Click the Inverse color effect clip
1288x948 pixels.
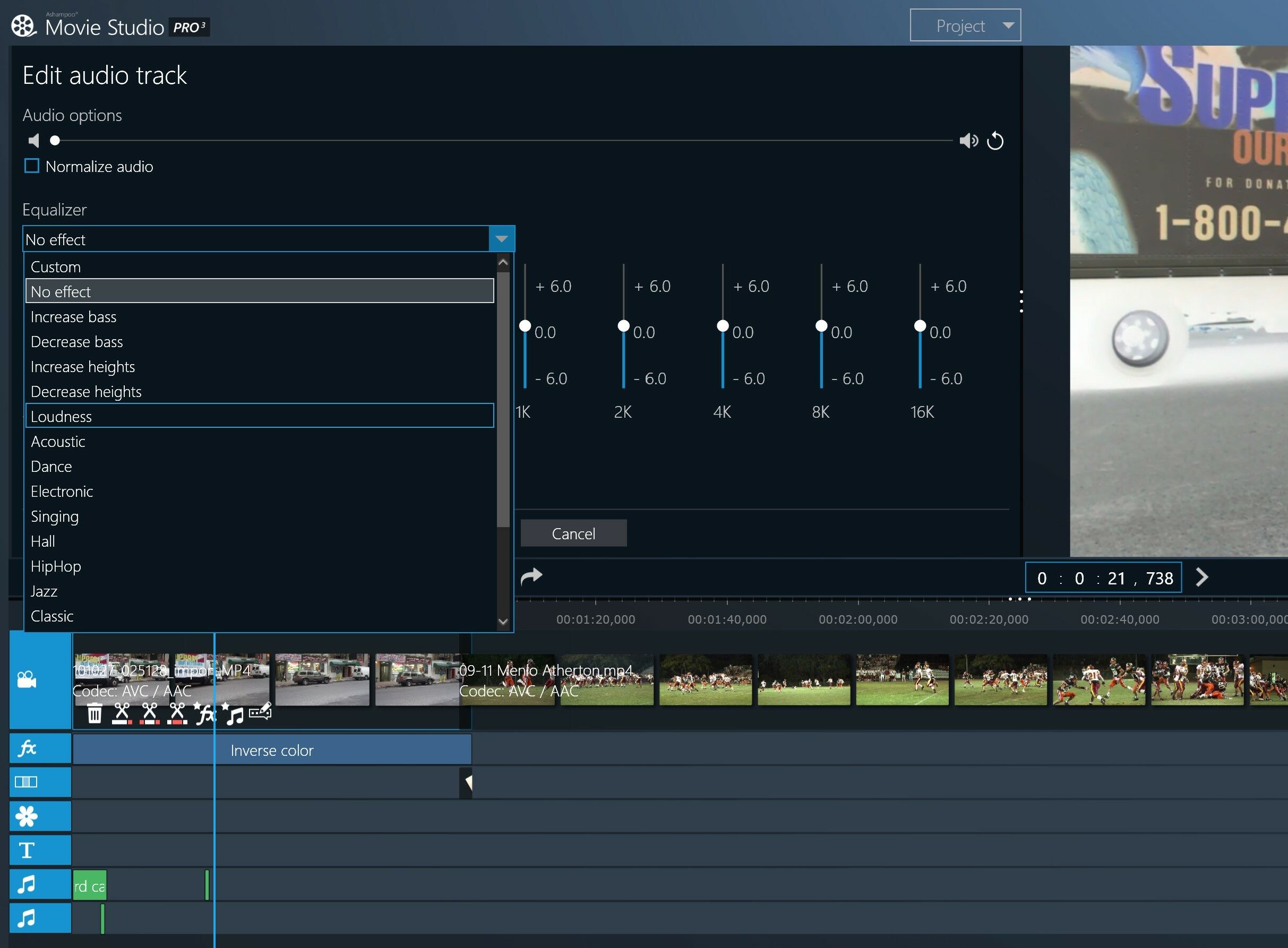point(272,751)
